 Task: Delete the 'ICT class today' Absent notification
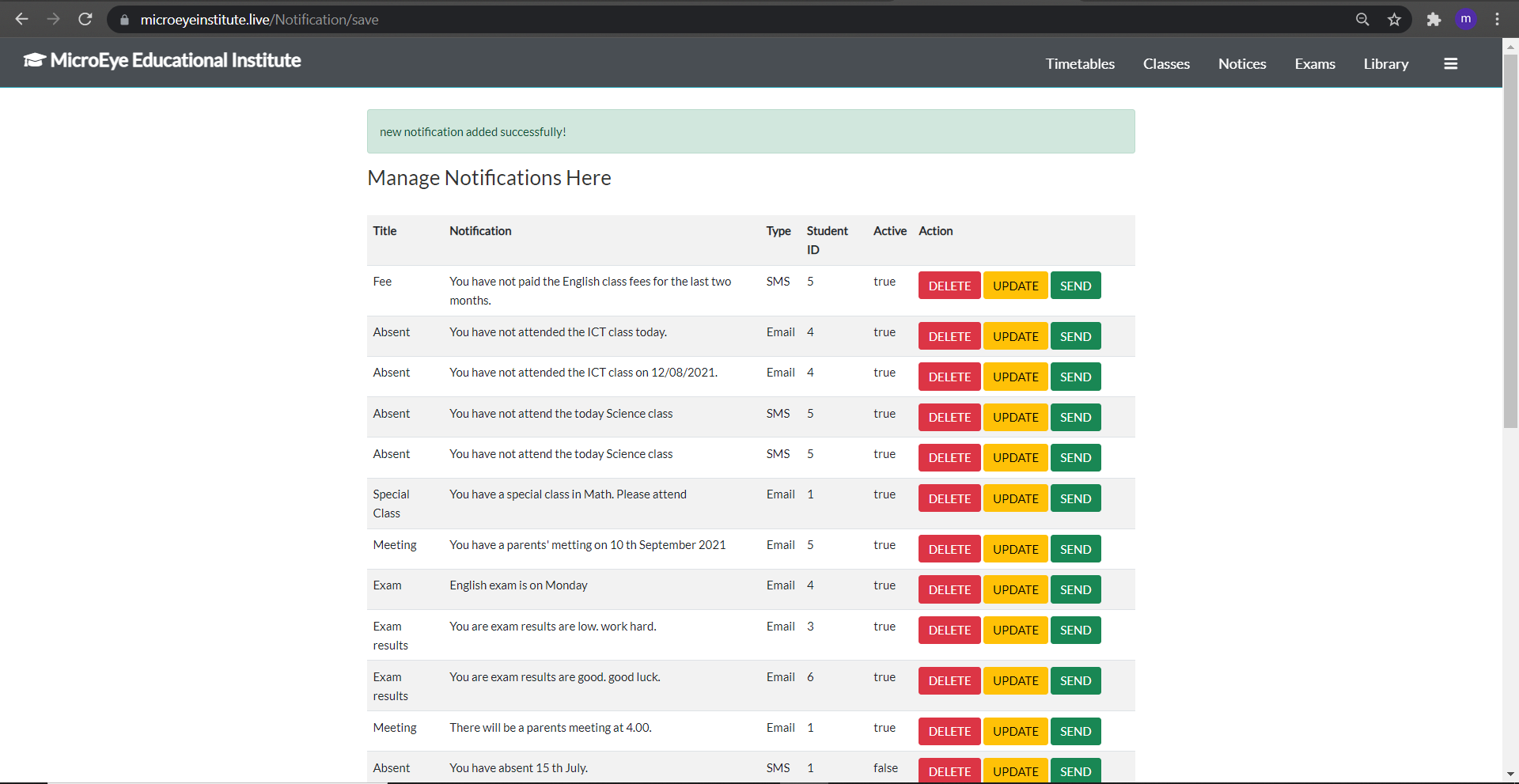coord(949,336)
